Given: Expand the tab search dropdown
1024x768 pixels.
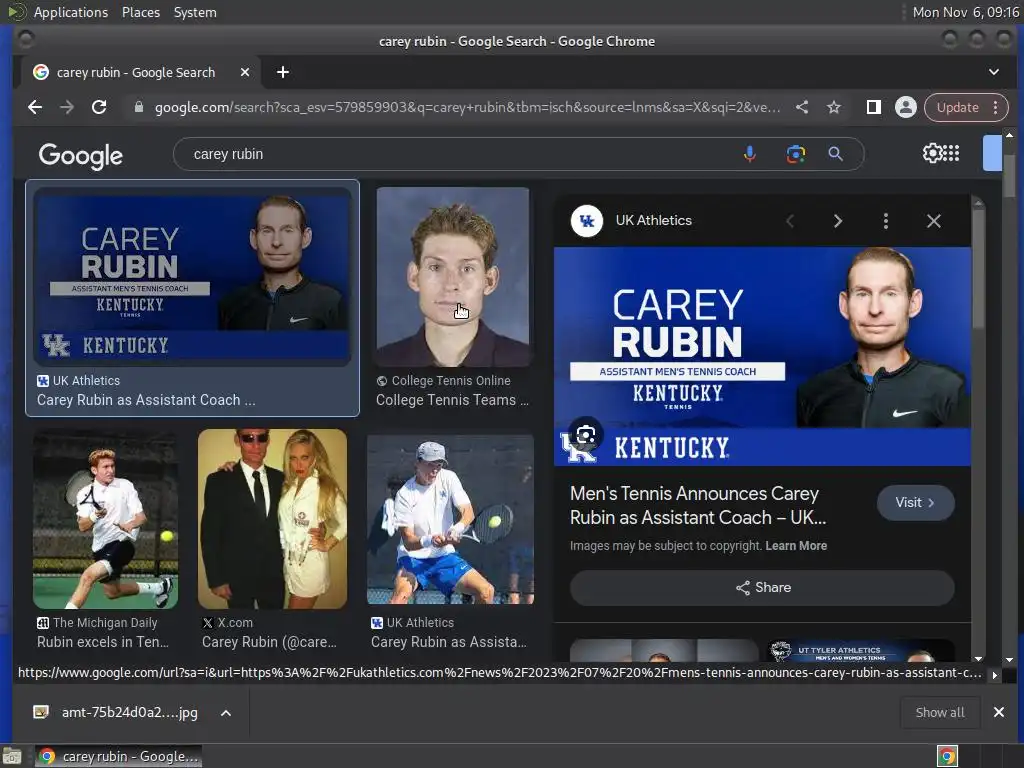Looking at the screenshot, I should 993,72.
